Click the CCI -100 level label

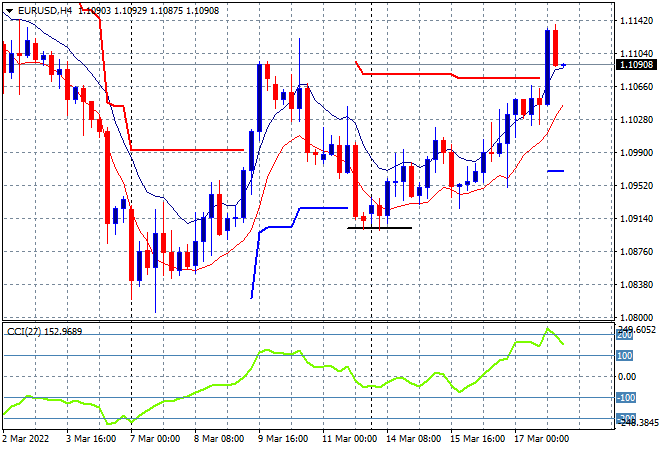pyautogui.click(x=626, y=397)
